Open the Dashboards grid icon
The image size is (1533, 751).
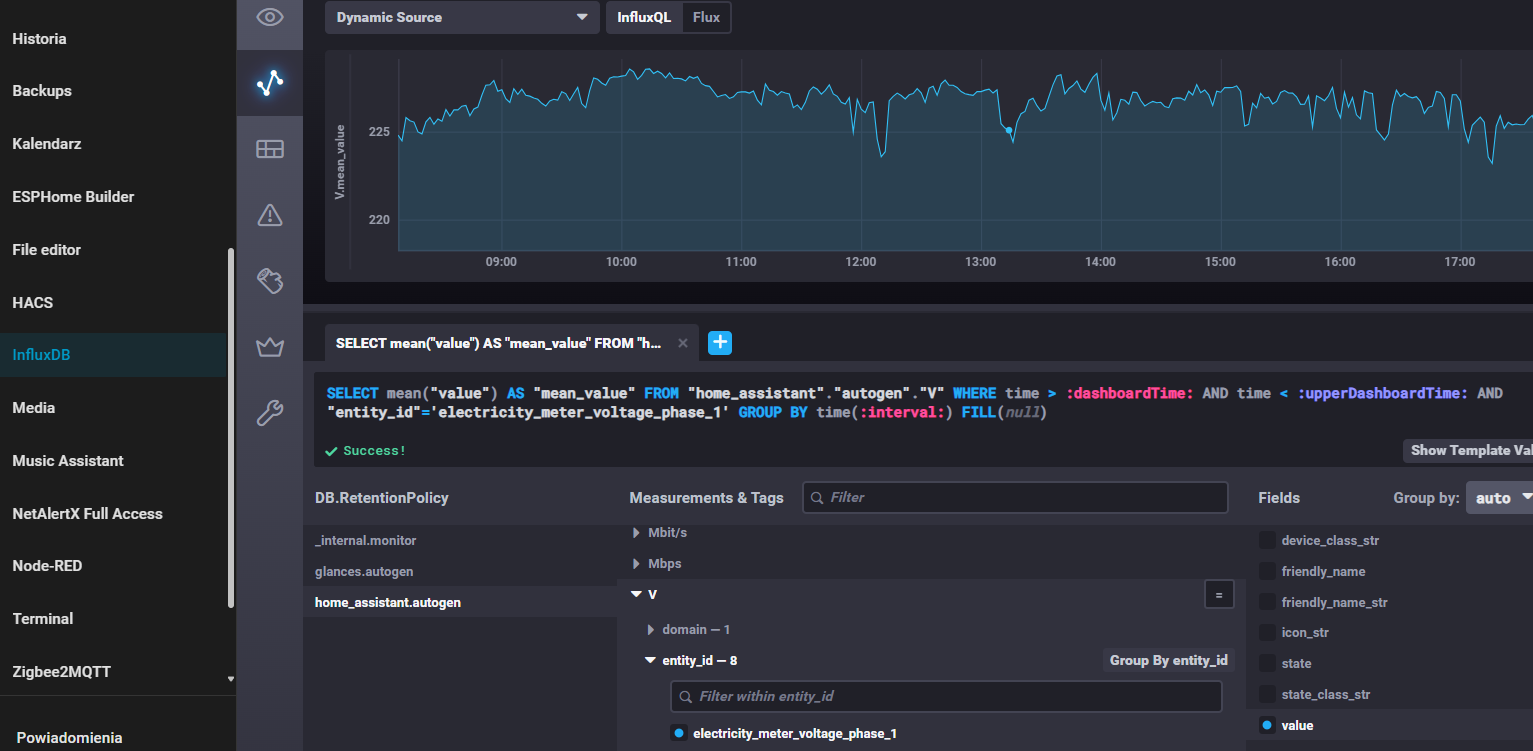[269, 149]
